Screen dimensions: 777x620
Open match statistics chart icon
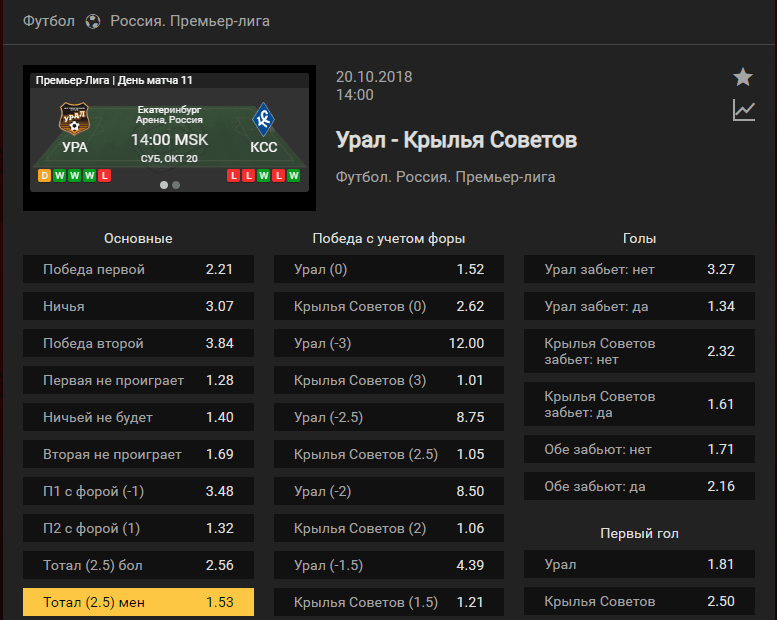coord(744,110)
